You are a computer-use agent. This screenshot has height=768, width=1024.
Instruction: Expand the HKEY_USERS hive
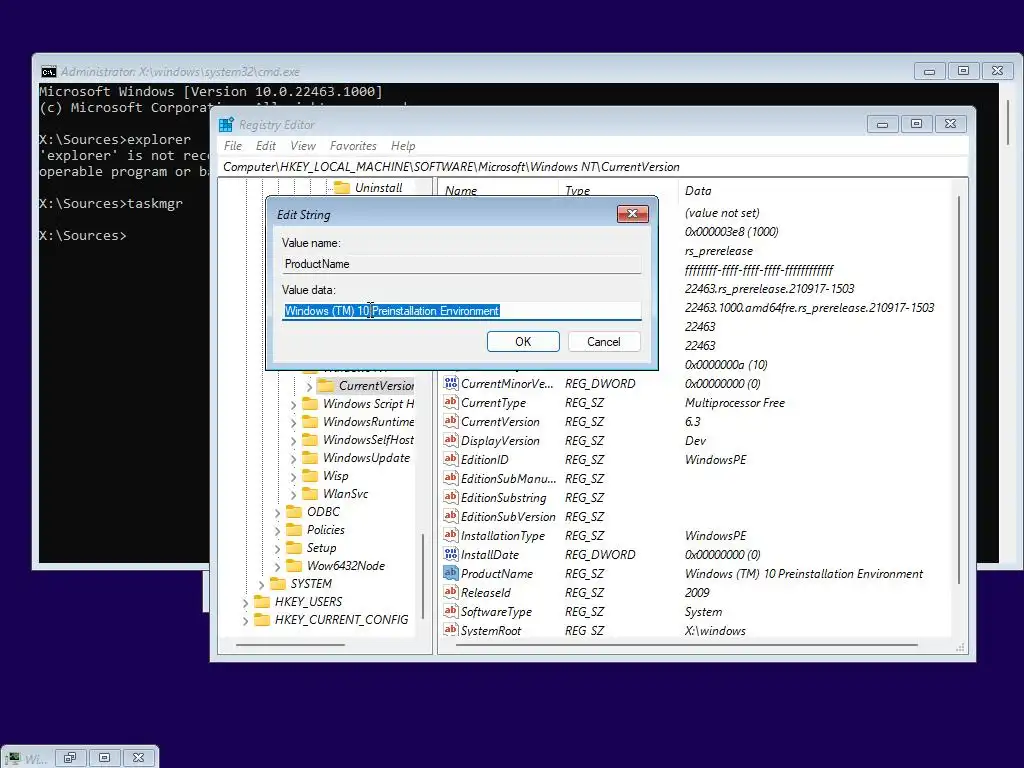coord(246,603)
